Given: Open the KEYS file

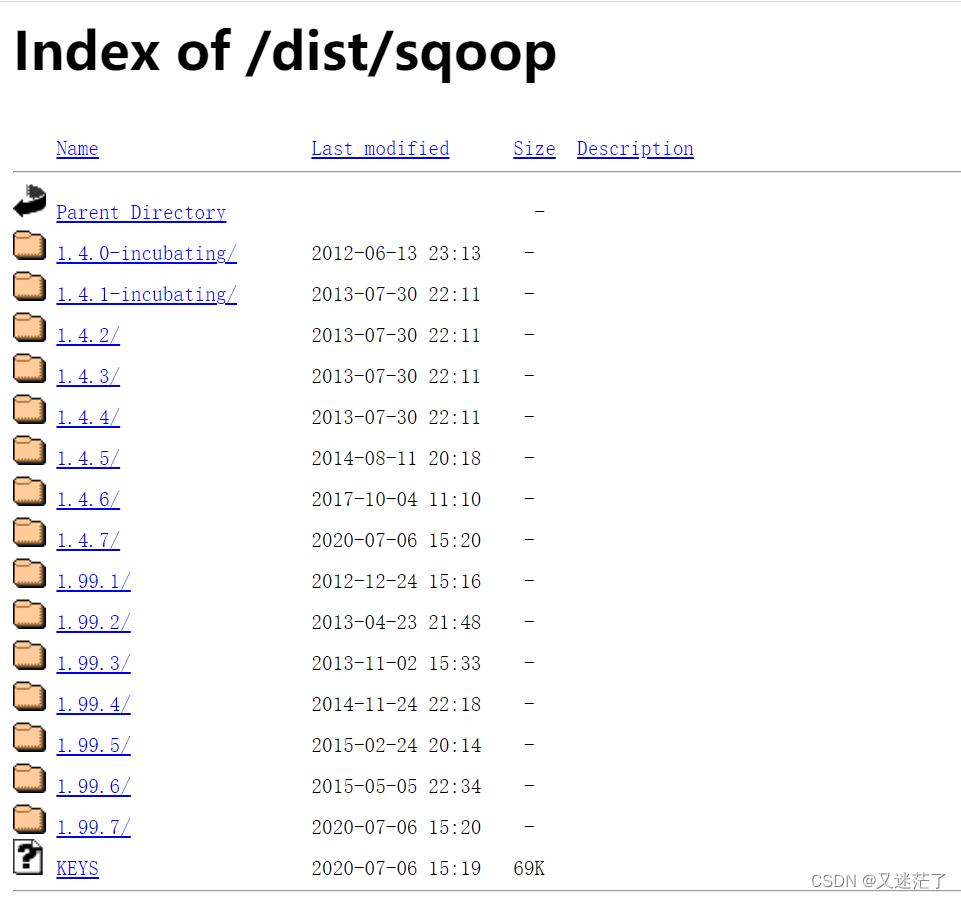Looking at the screenshot, I should click(77, 868).
